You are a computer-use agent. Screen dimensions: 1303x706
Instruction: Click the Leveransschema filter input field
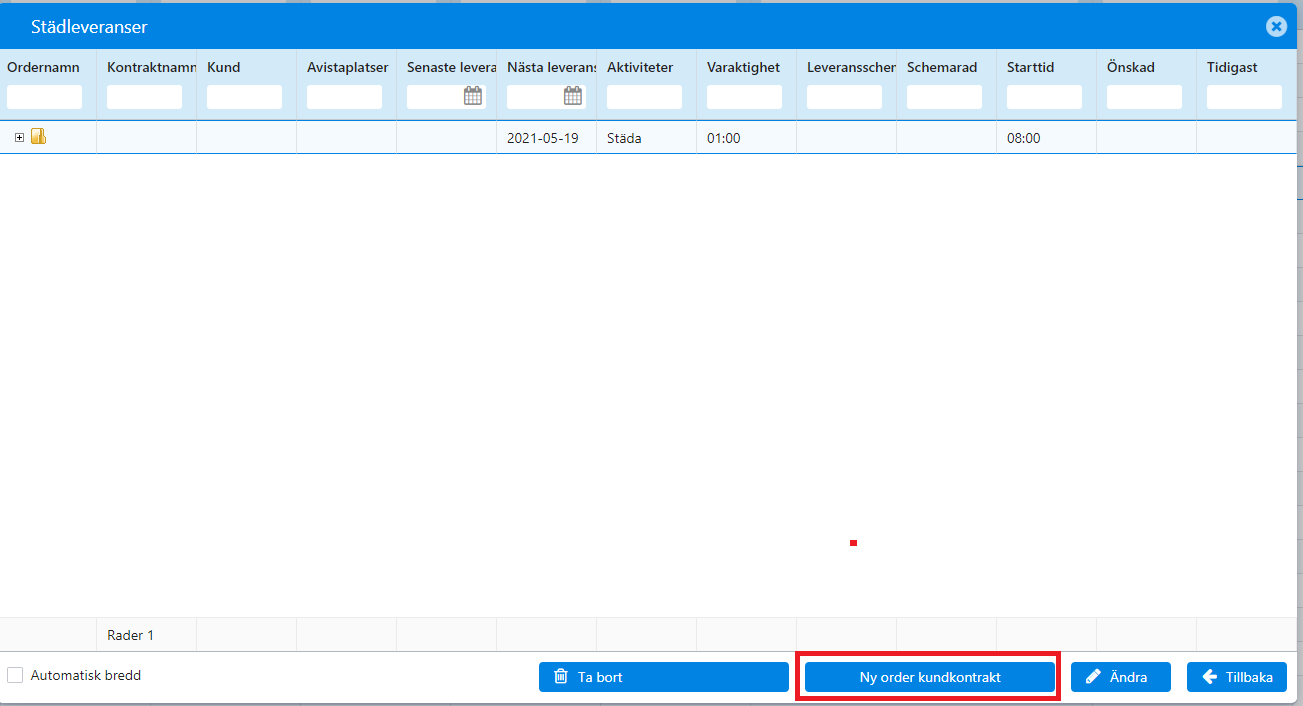tap(844, 97)
